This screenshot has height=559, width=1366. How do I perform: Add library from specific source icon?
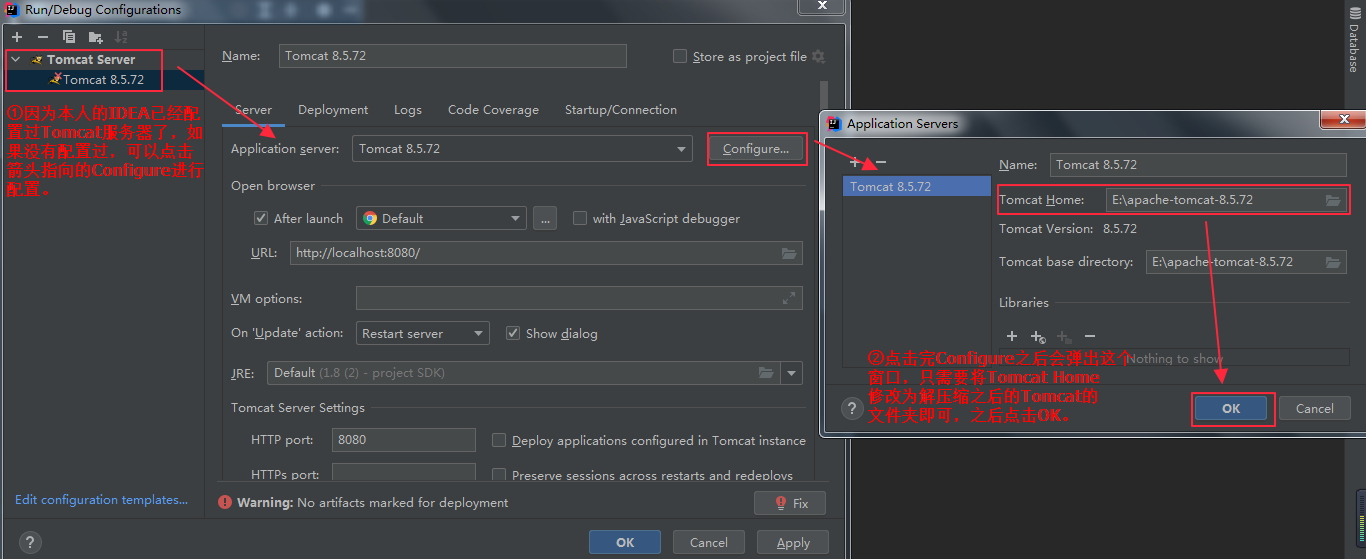1038,337
